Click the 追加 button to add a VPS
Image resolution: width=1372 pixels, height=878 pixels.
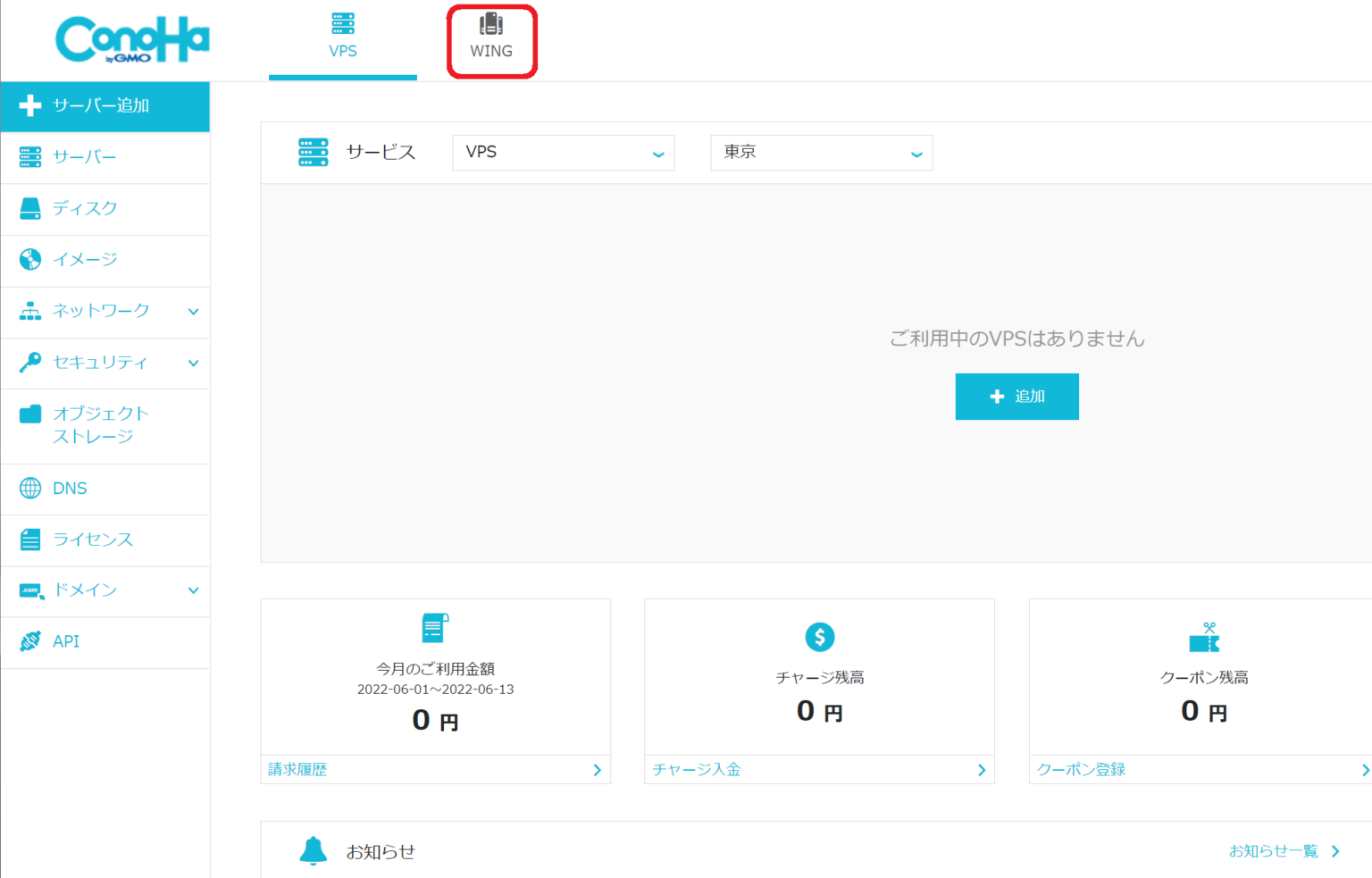(x=1016, y=396)
